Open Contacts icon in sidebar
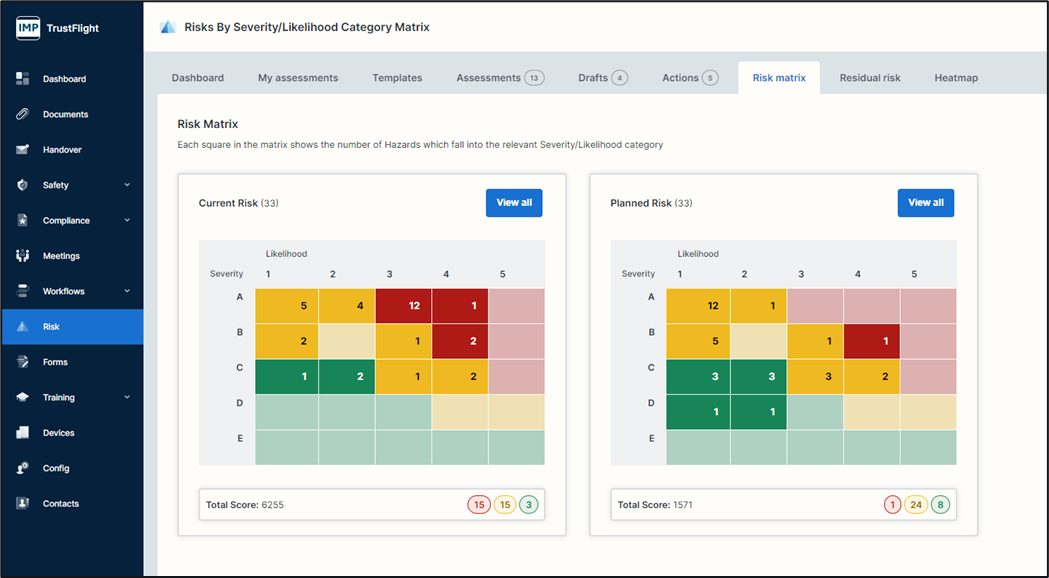The image size is (1049, 578). pyautogui.click(x=22, y=504)
